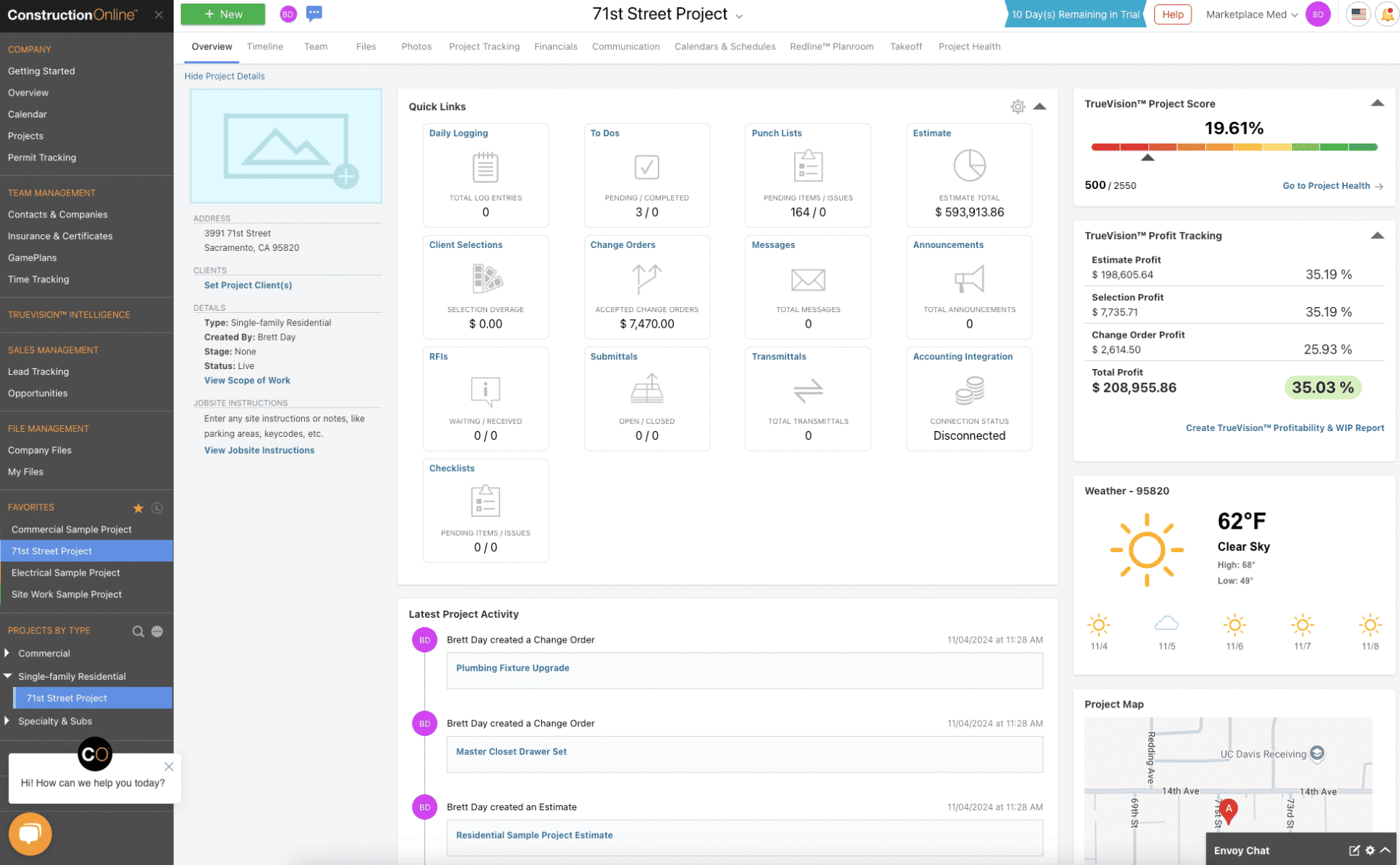Screen dimensions: 1400x865
Task: Open the Change Orders icon
Action: [646, 278]
